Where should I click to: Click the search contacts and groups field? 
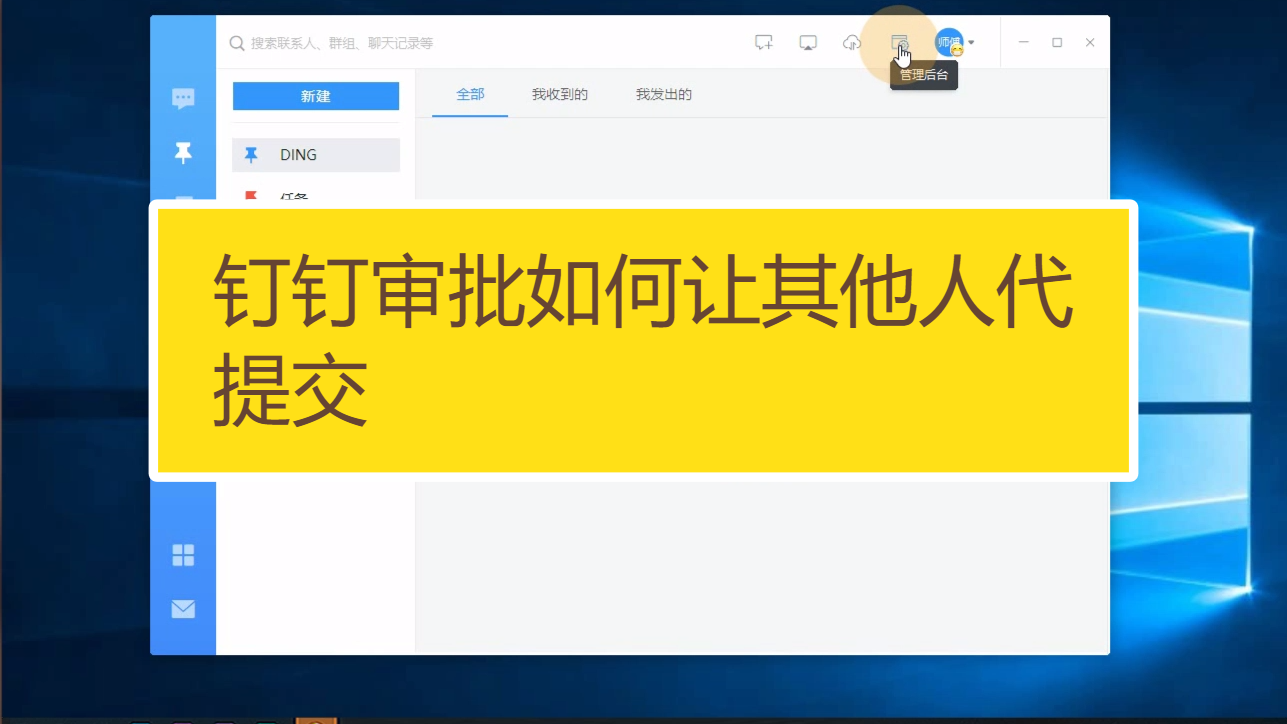click(x=341, y=43)
